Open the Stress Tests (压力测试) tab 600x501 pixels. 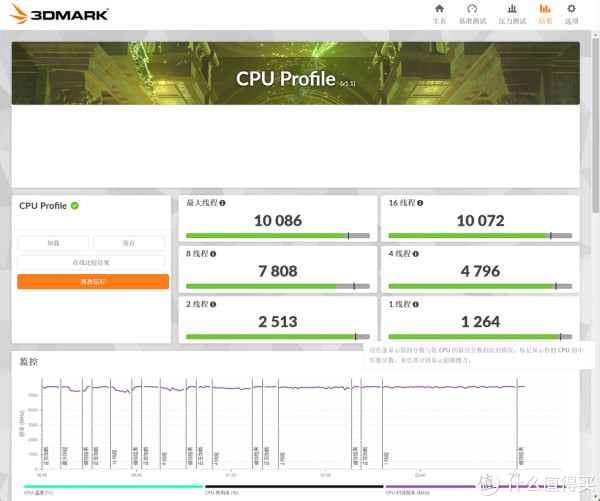pyautogui.click(x=512, y=14)
